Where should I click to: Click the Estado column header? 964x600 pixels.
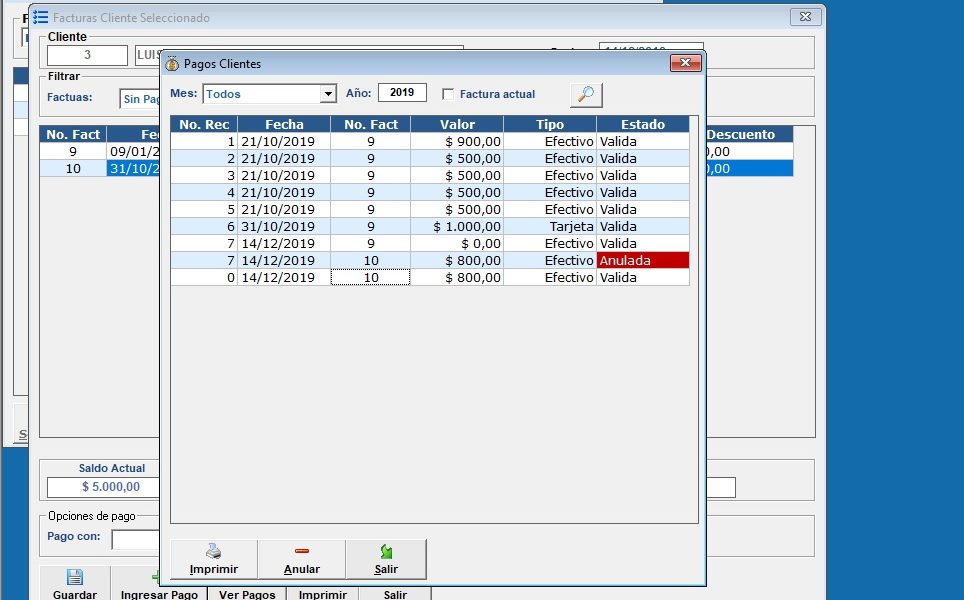pos(642,125)
